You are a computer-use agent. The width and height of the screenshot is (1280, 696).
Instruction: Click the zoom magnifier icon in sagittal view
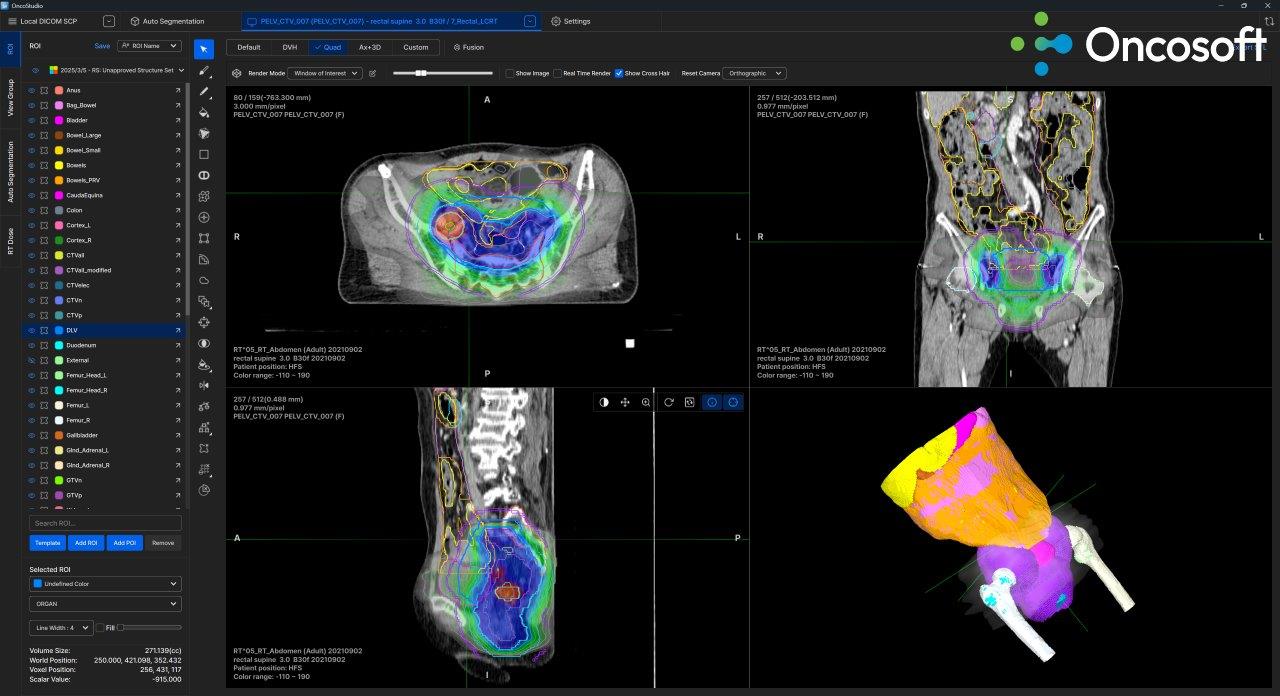[646, 402]
